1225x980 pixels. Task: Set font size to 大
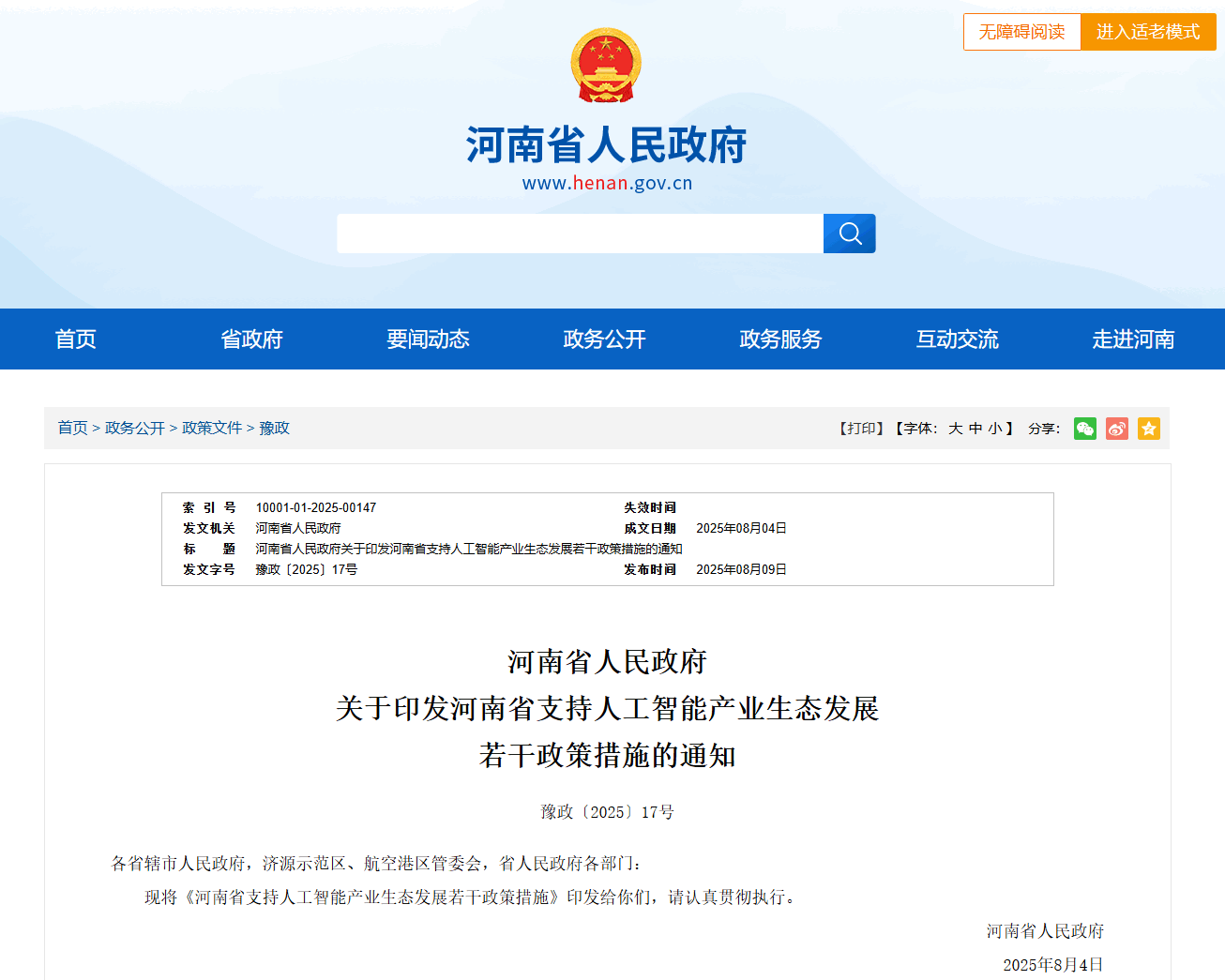(955, 429)
